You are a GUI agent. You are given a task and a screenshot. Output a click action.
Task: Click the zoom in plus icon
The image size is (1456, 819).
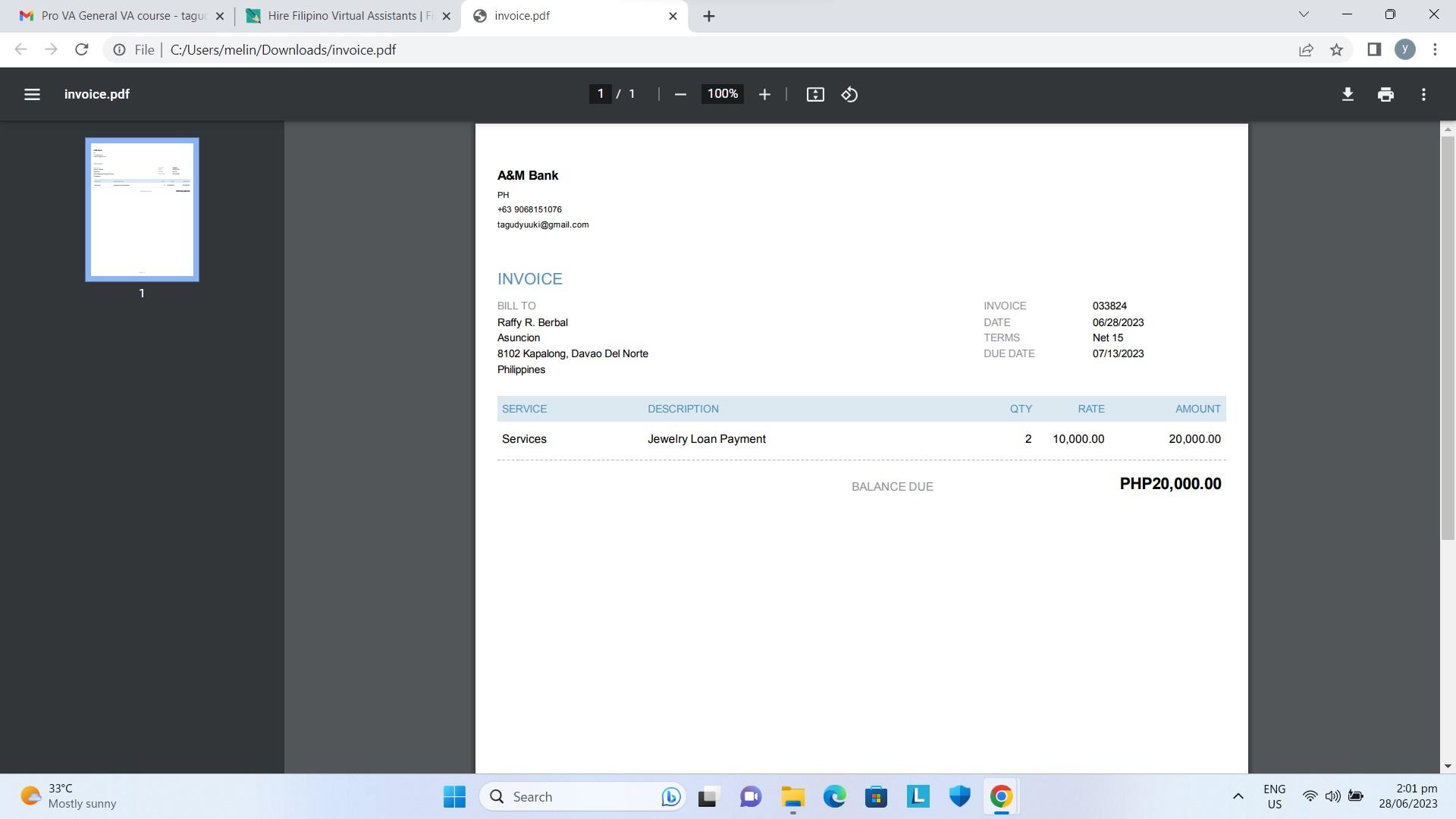coord(764,94)
